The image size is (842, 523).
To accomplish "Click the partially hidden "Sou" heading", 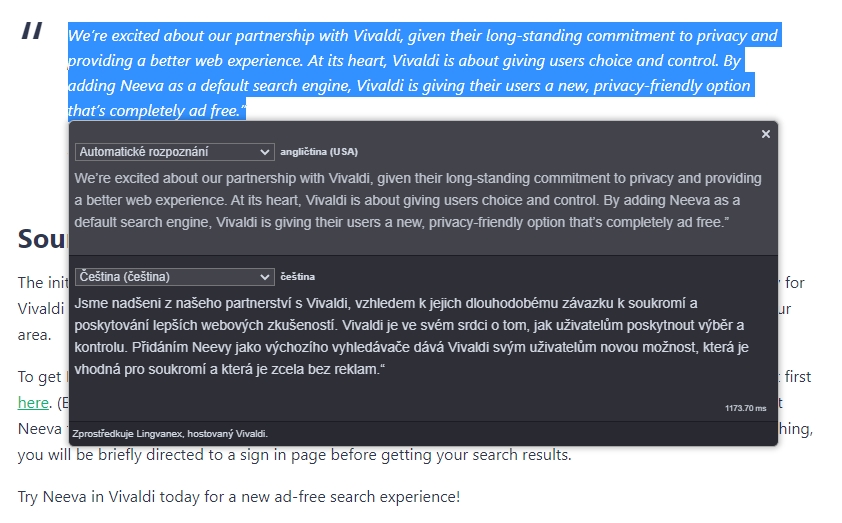I will click(42, 238).
